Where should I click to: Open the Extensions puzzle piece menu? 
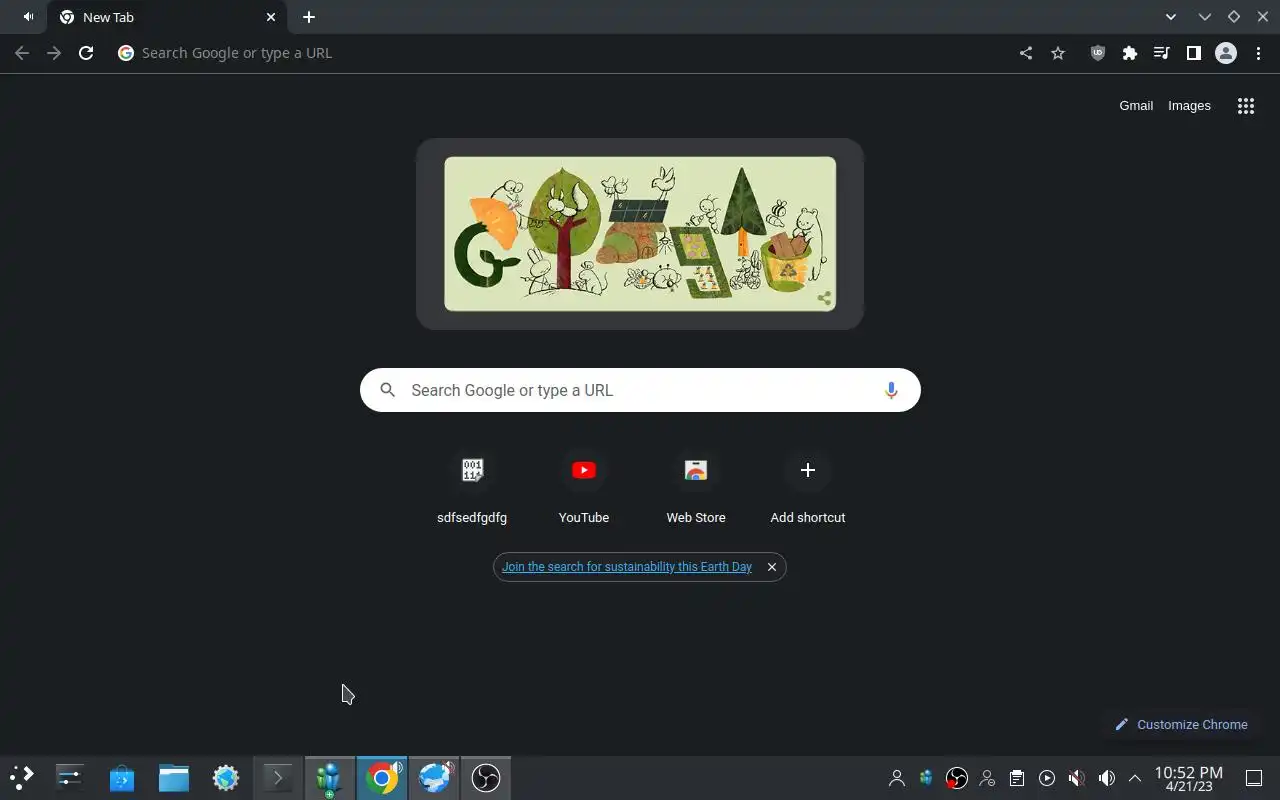pos(1130,53)
